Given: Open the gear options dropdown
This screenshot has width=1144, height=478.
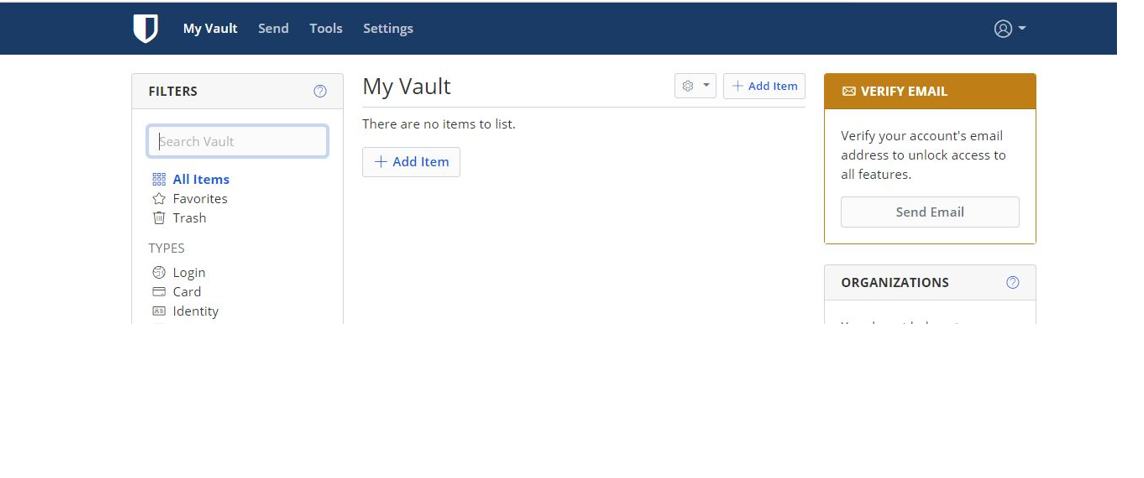Looking at the screenshot, I should [x=695, y=86].
